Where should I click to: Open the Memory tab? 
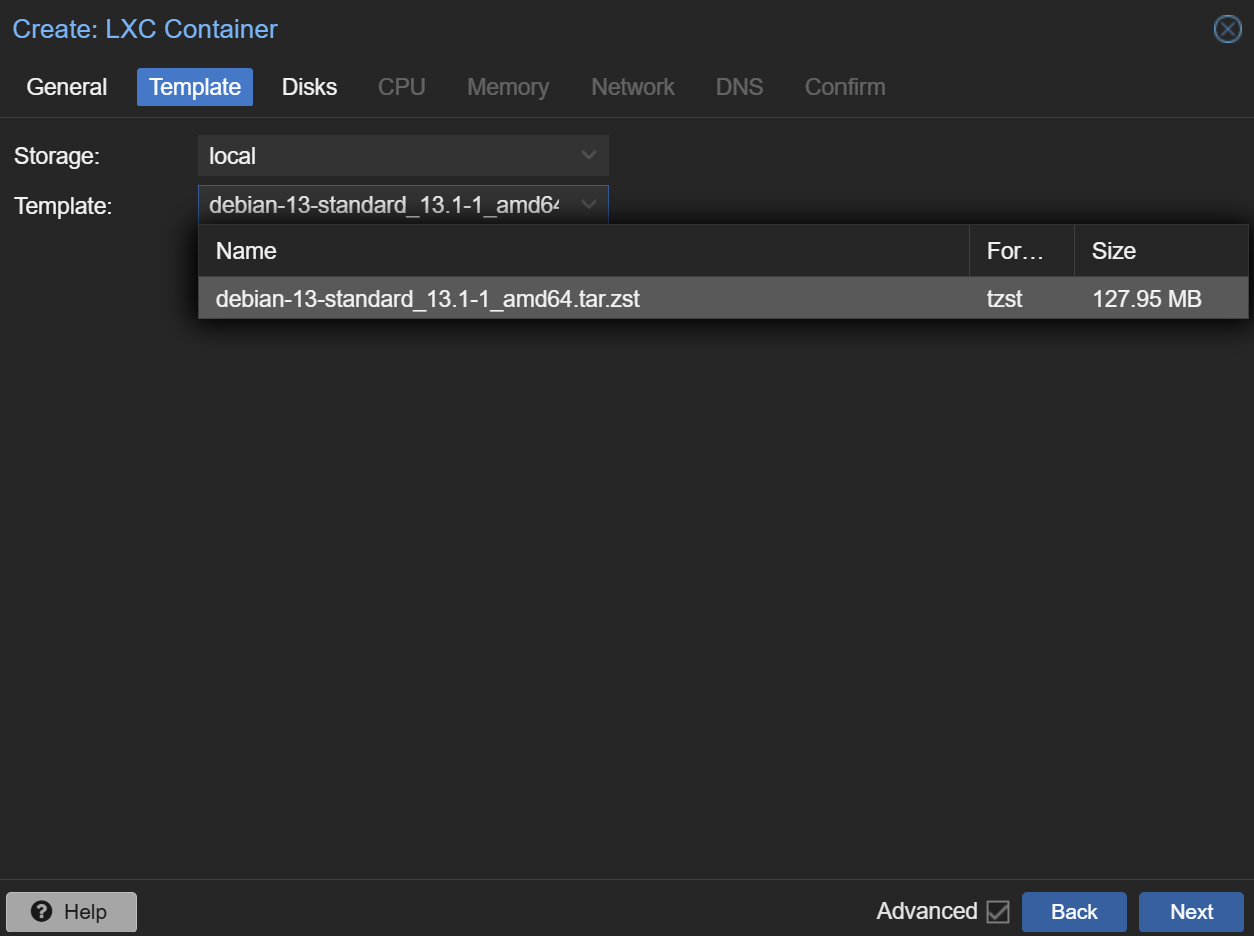[x=507, y=87]
